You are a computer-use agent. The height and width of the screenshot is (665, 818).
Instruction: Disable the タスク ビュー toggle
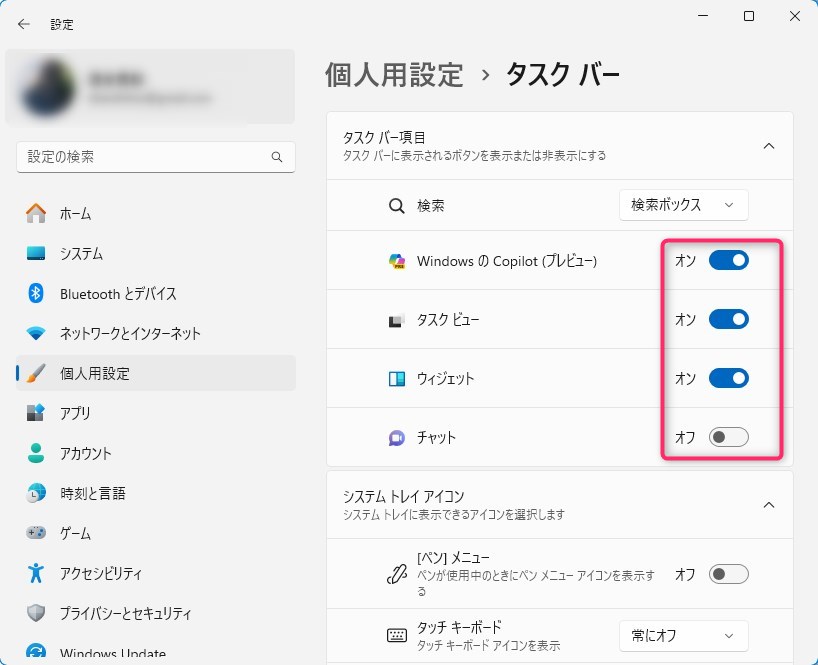click(x=728, y=320)
